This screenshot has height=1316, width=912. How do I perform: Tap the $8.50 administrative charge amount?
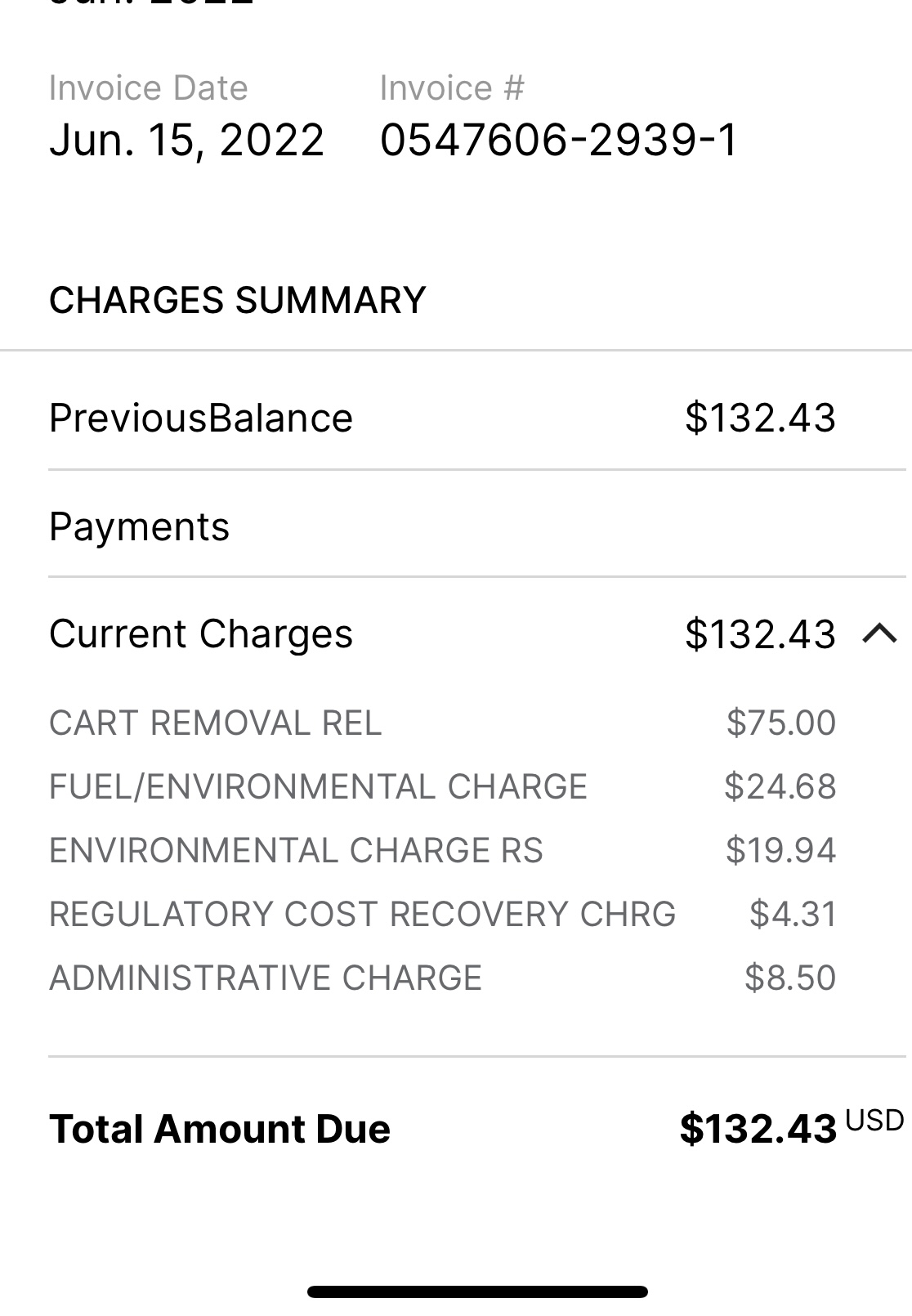790,978
